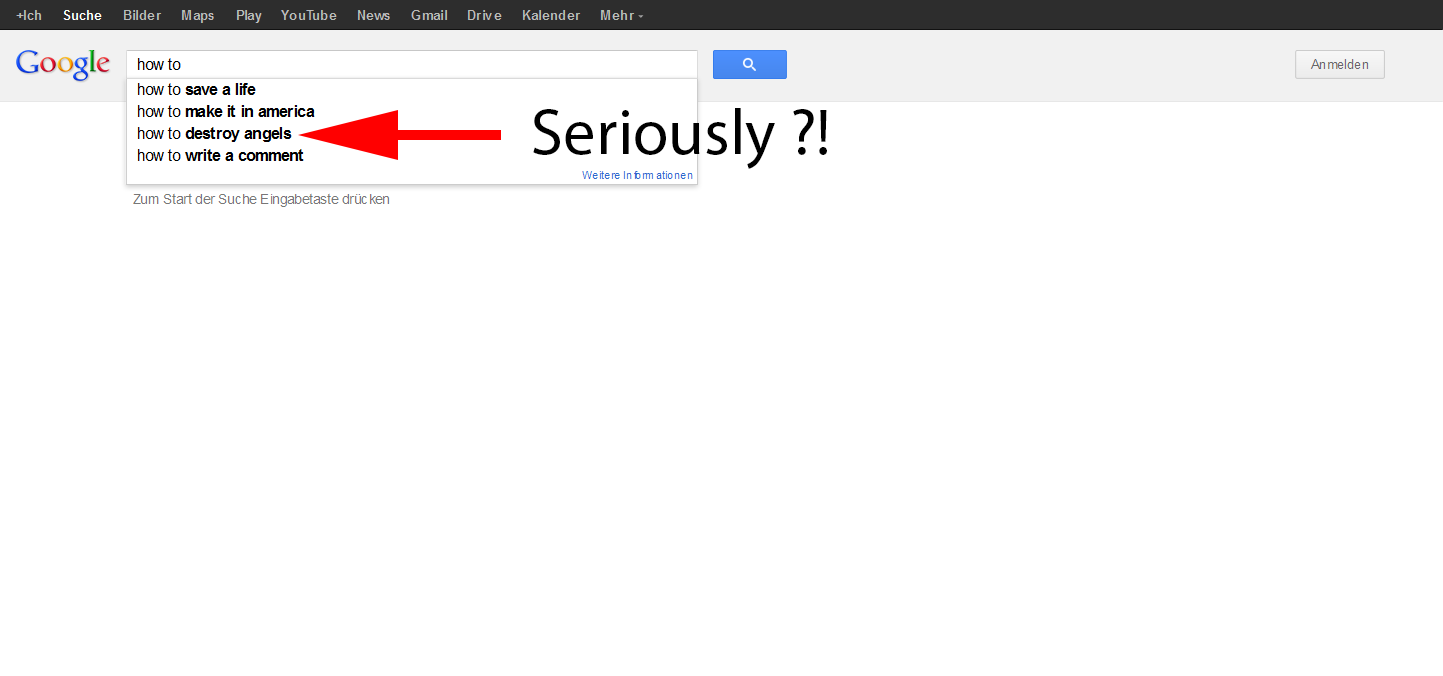Open YouTube from the top bar

309,15
